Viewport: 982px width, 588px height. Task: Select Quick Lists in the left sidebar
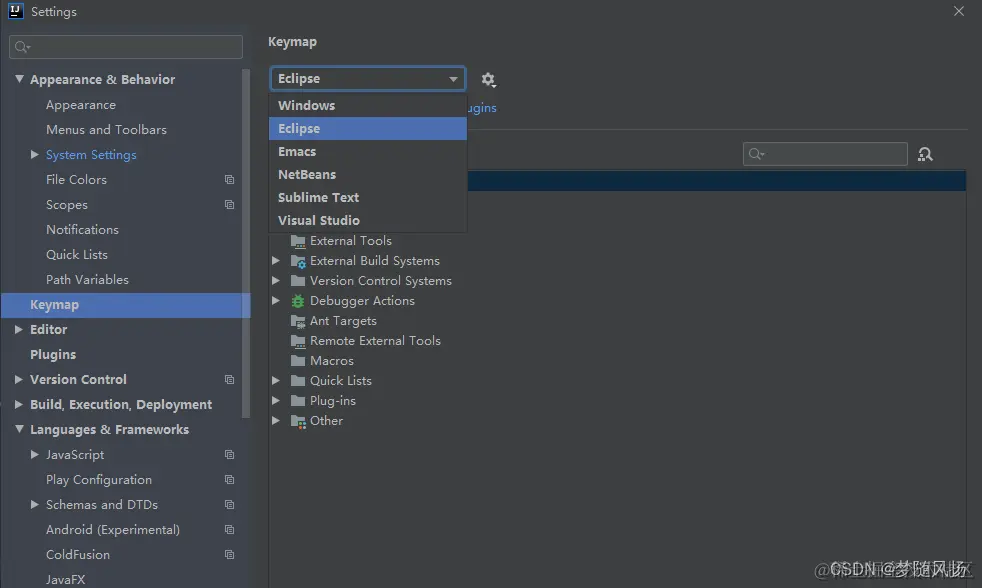click(76, 255)
